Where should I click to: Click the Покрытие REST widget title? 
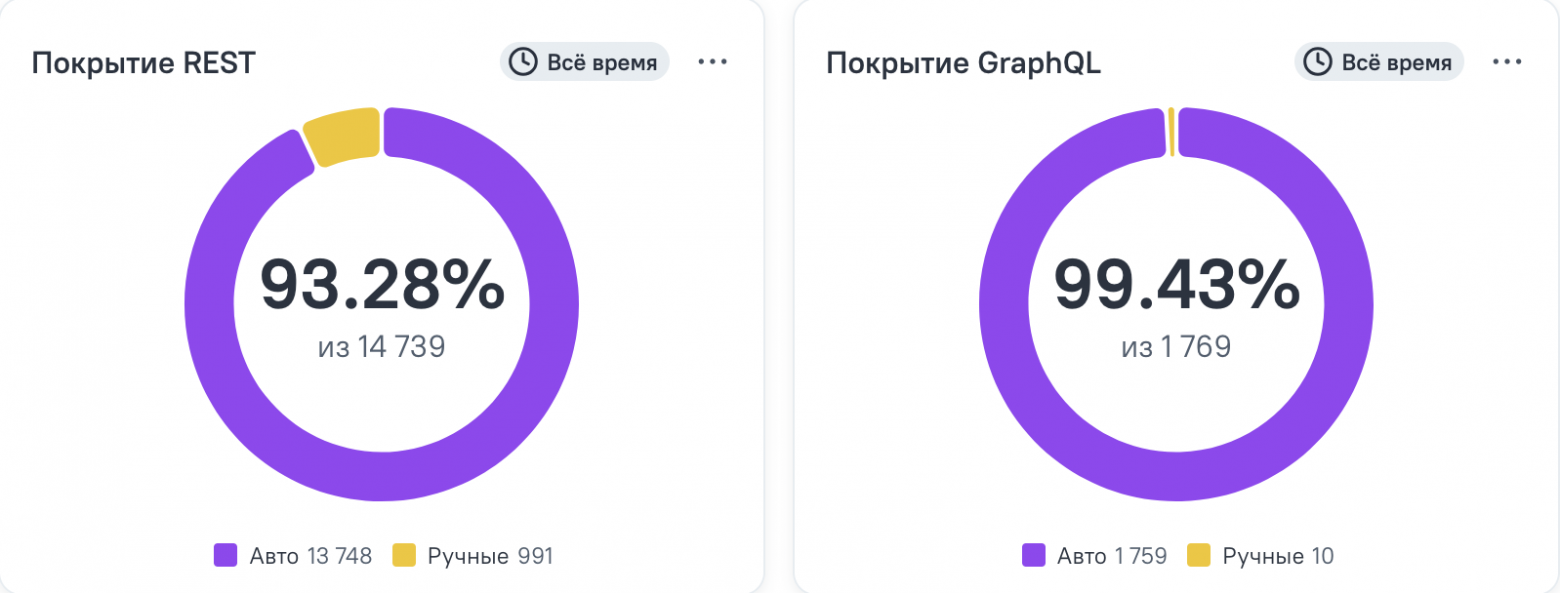[x=144, y=63]
